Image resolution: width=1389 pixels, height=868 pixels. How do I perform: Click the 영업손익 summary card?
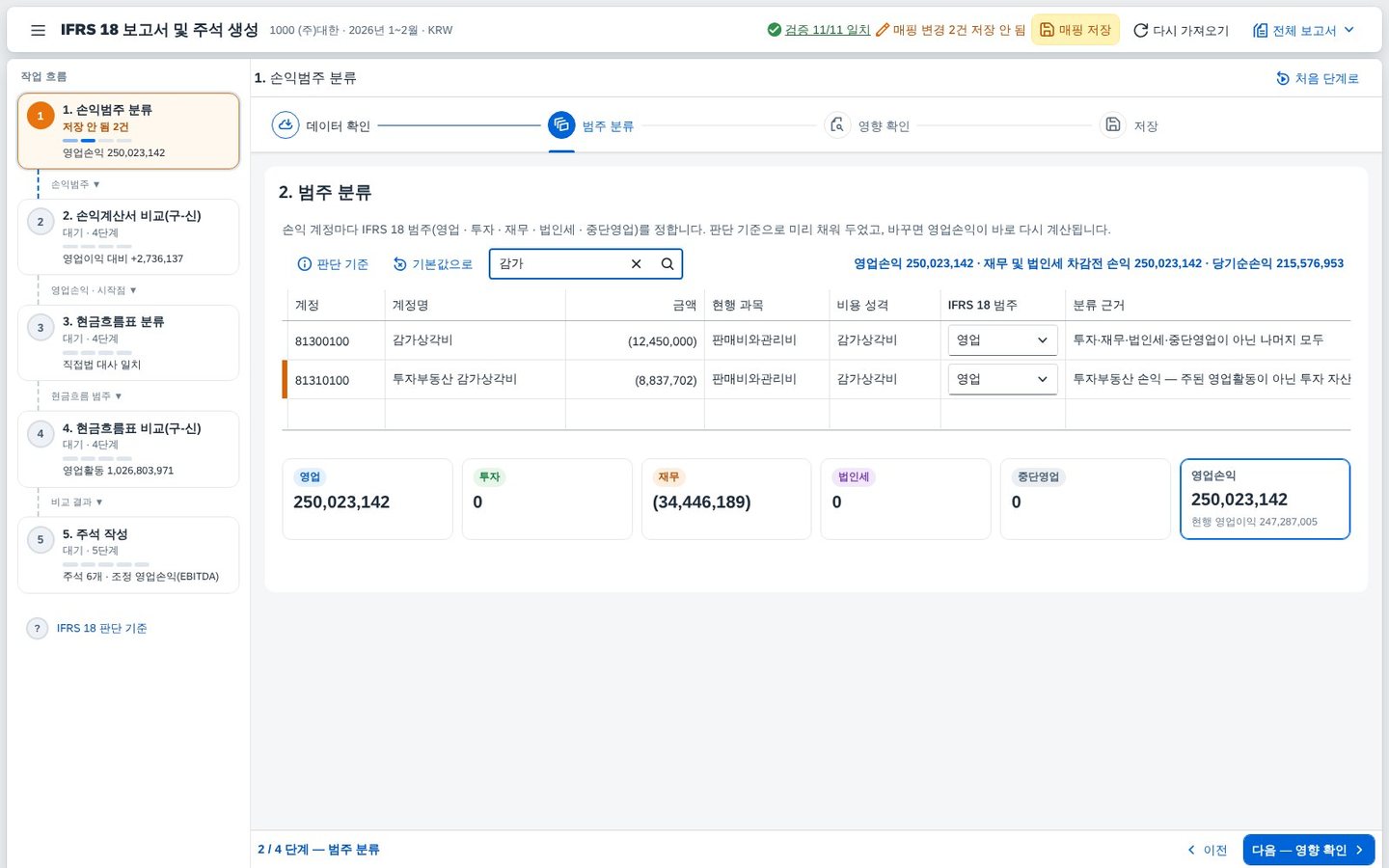tap(1265, 499)
